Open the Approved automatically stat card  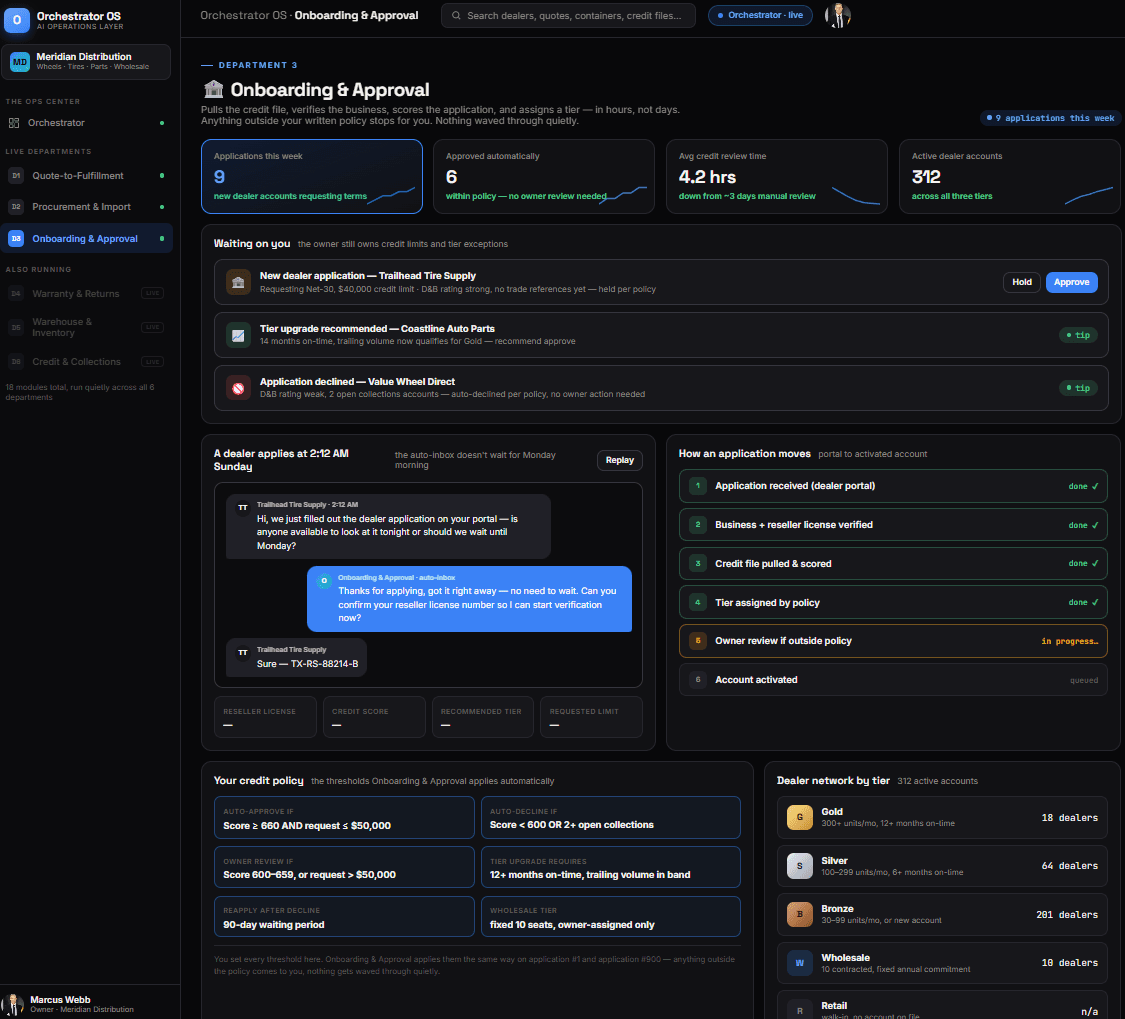[x=544, y=177]
